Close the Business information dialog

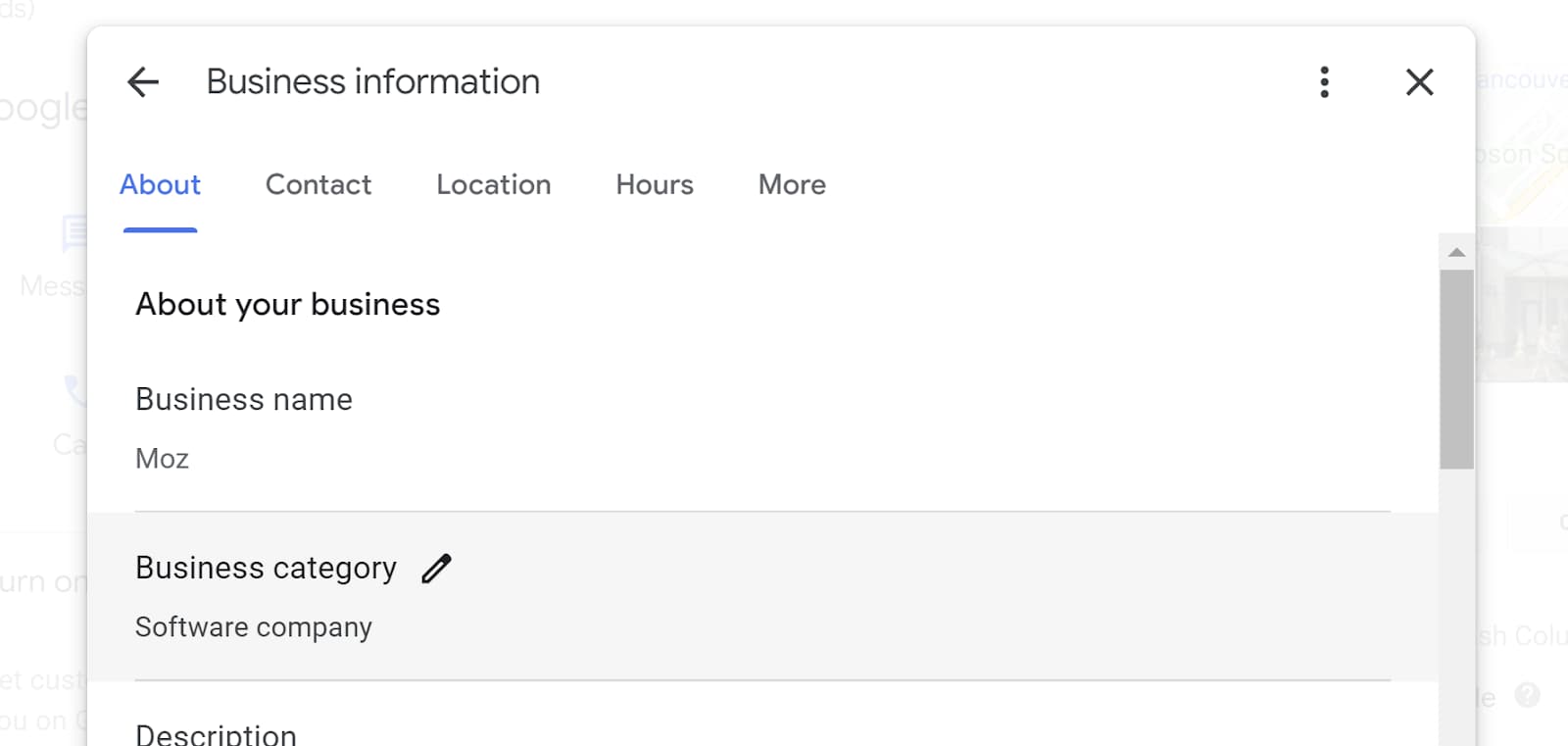(1419, 82)
